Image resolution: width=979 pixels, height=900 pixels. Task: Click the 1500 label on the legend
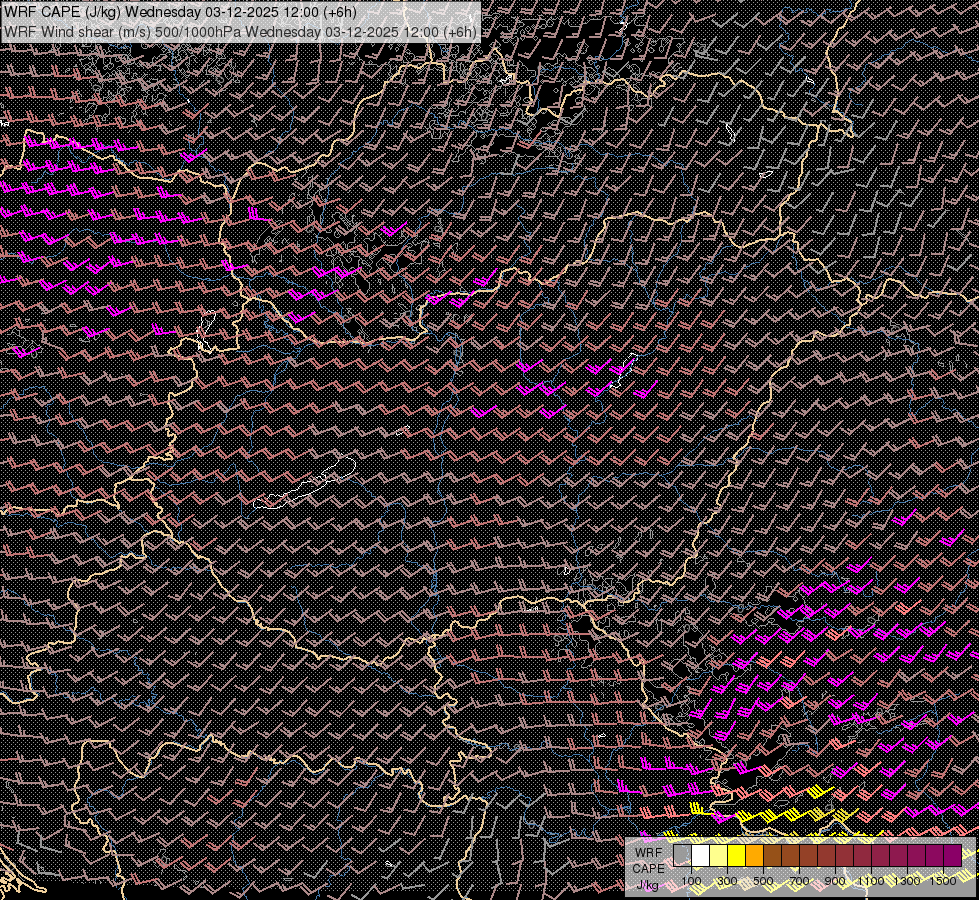click(x=943, y=881)
